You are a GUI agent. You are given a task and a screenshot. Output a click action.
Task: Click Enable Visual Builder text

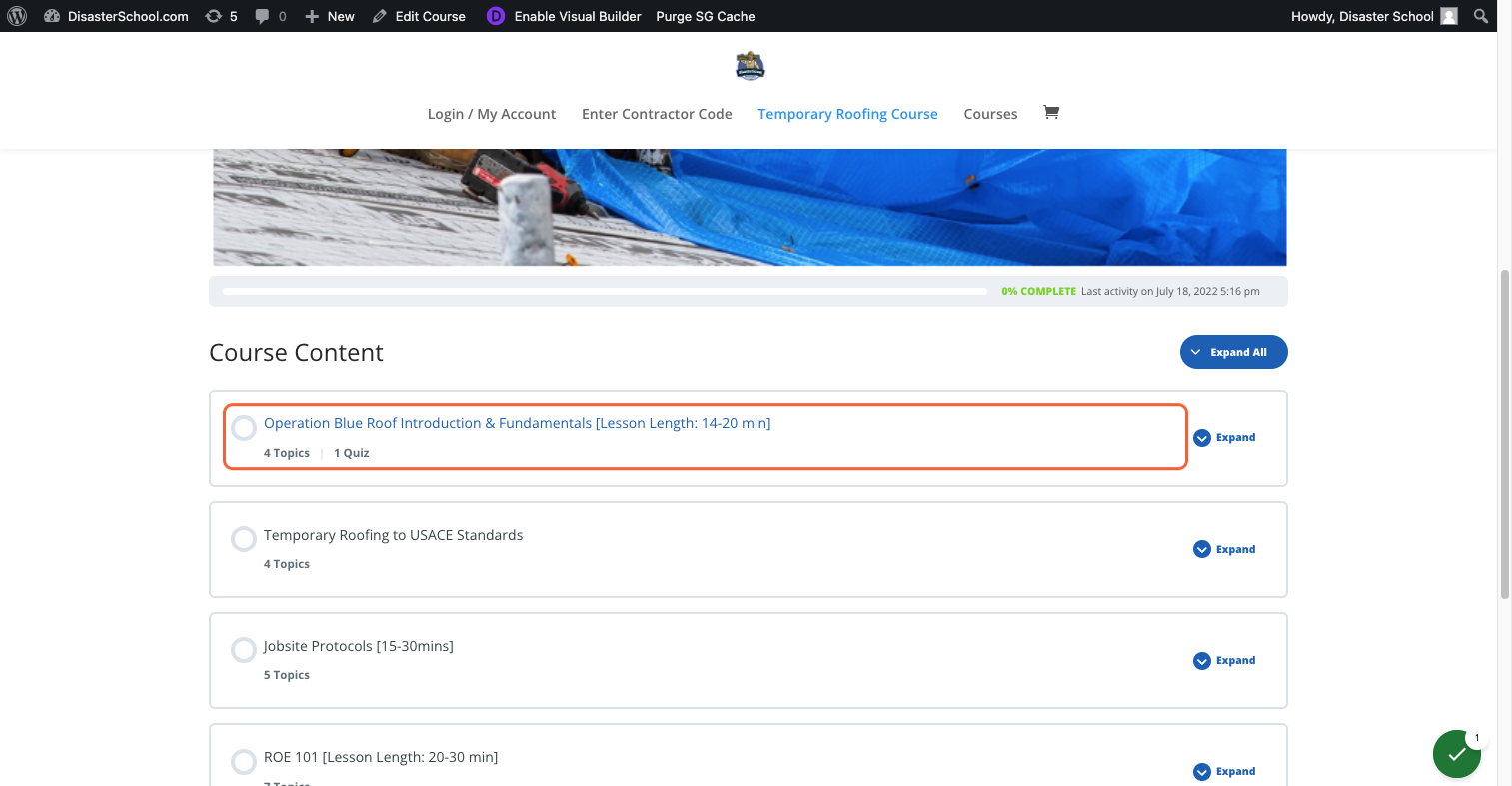pos(578,16)
